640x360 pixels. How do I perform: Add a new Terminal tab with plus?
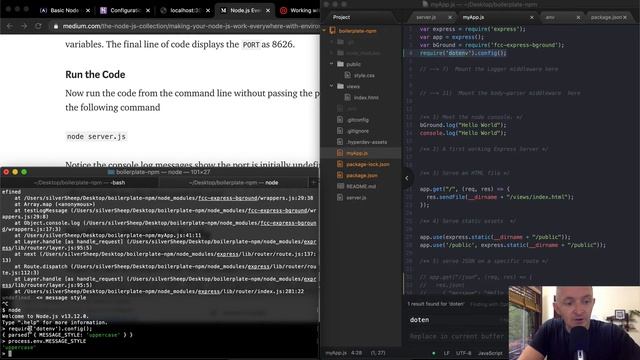314,183
